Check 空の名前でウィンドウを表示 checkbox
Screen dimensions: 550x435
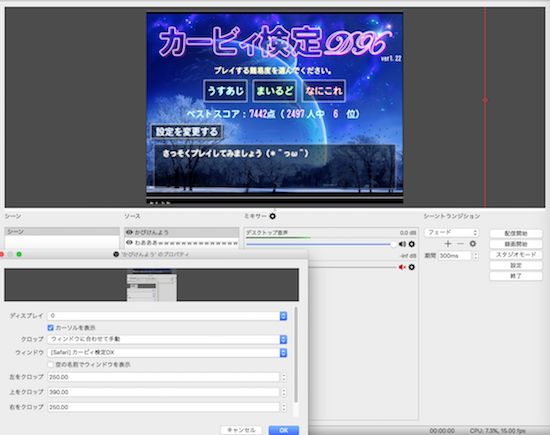coord(51,364)
